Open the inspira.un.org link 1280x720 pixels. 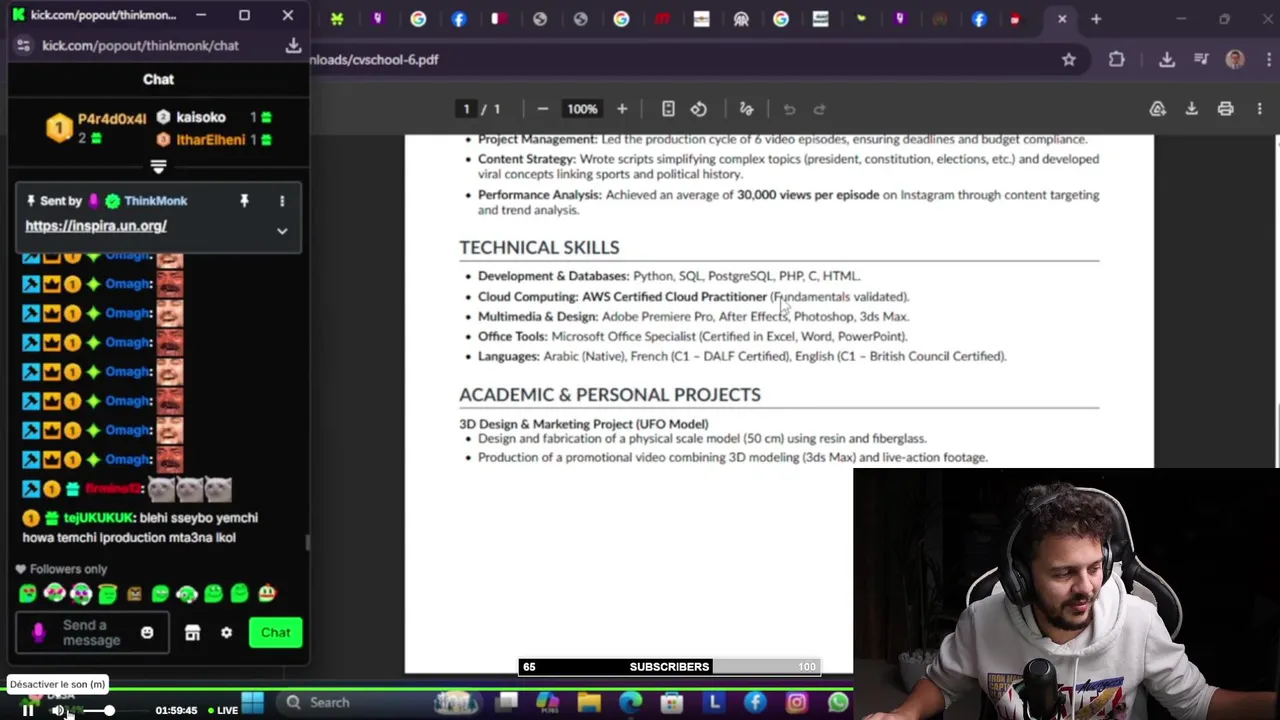click(96, 226)
